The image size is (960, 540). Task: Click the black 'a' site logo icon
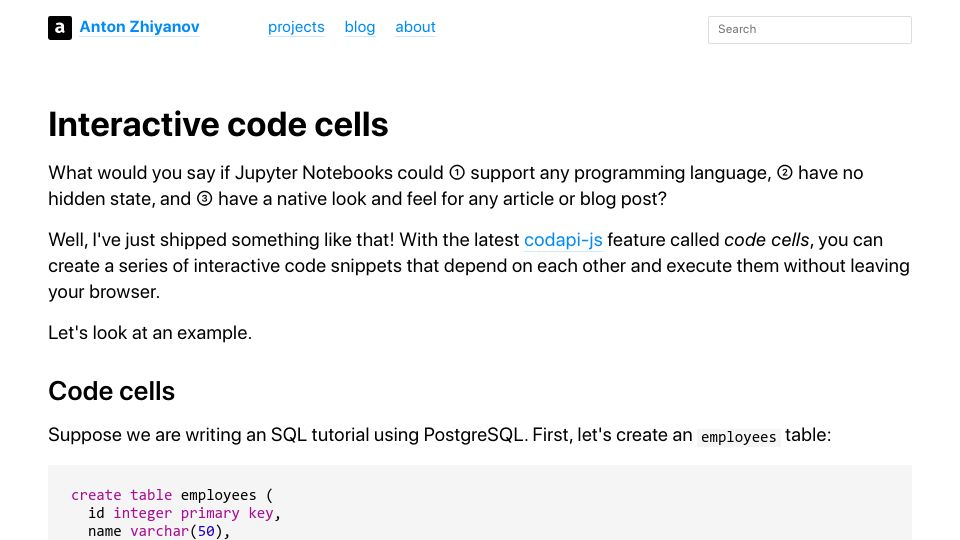(x=60, y=28)
